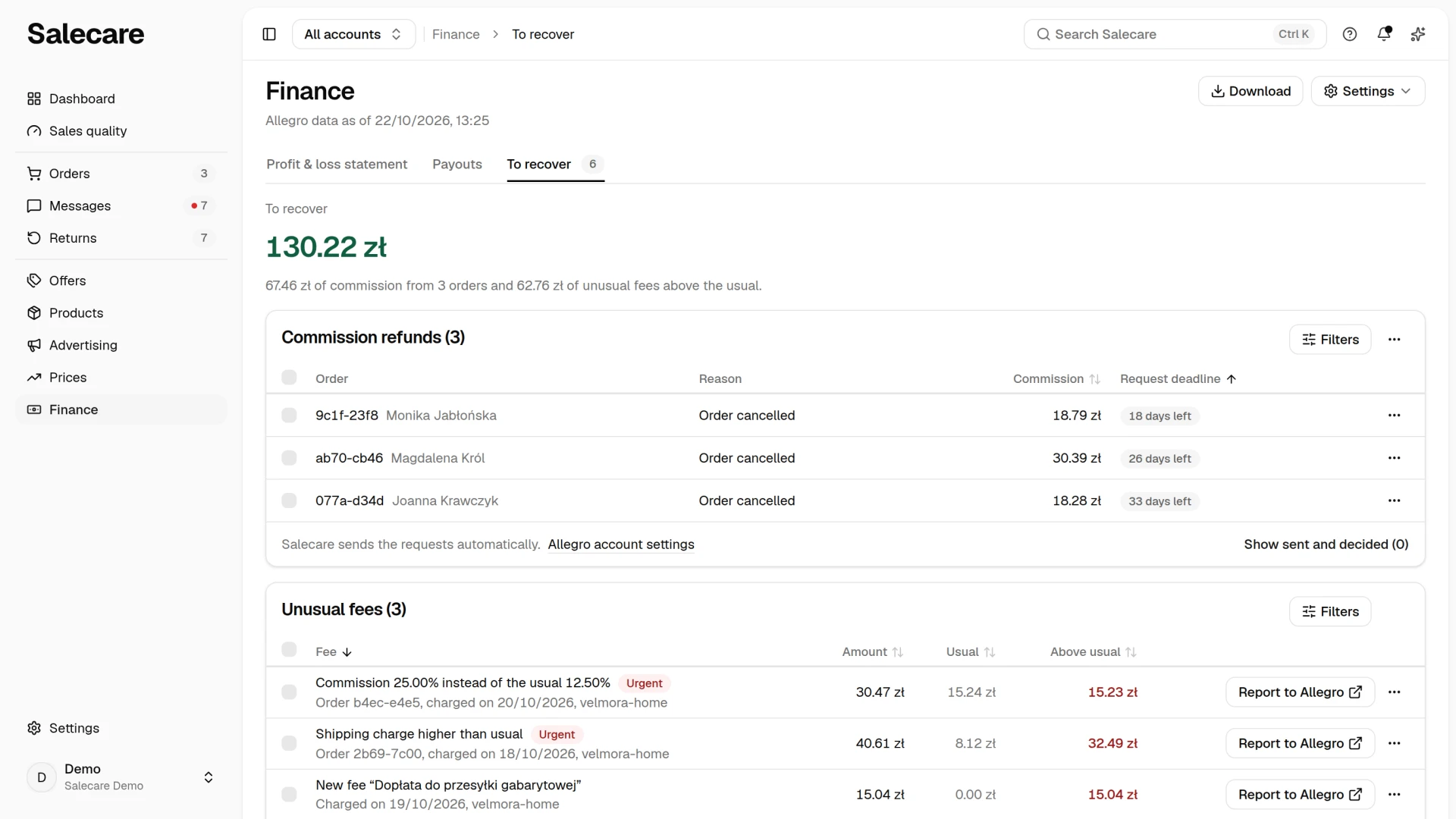Toggle the sidebar panel icon
The height and width of the screenshot is (819, 1456).
pyautogui.click(x=269, y=34)
